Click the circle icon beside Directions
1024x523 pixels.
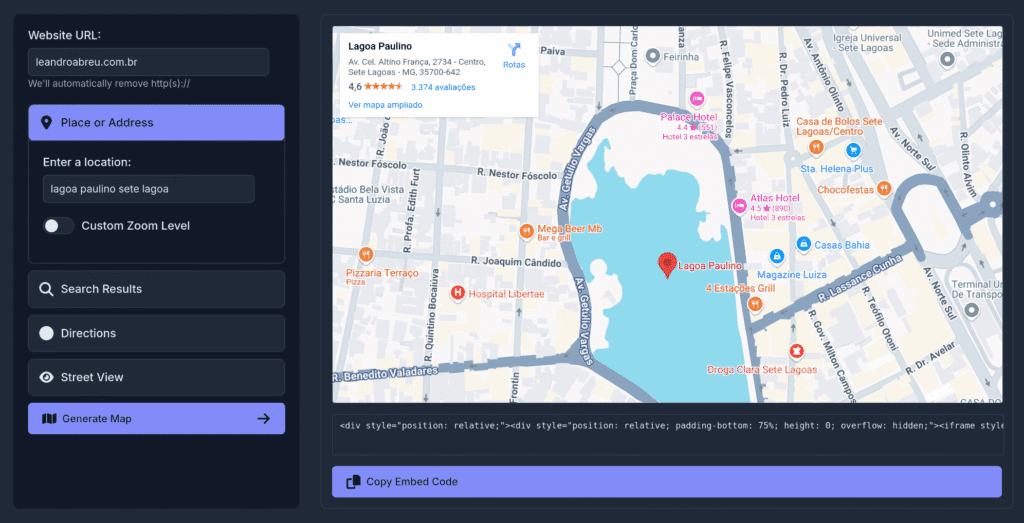46,333
